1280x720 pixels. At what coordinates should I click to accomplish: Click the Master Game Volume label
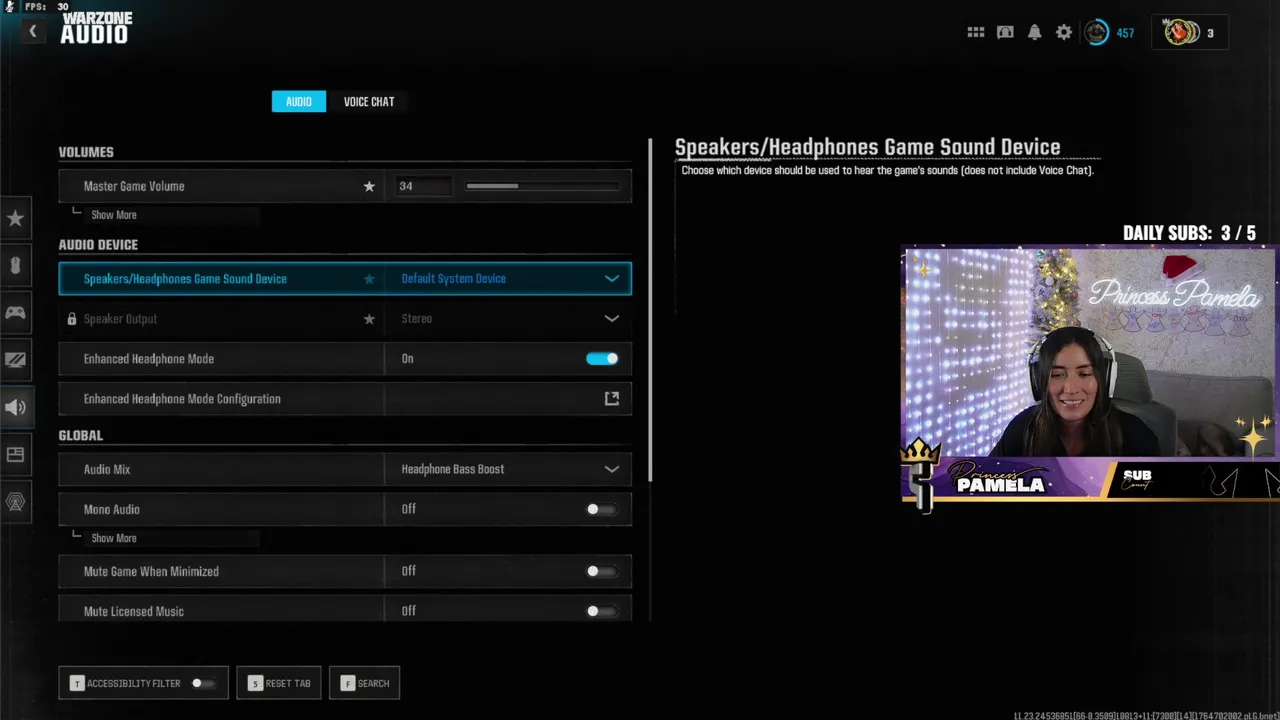tap(134, 186)
